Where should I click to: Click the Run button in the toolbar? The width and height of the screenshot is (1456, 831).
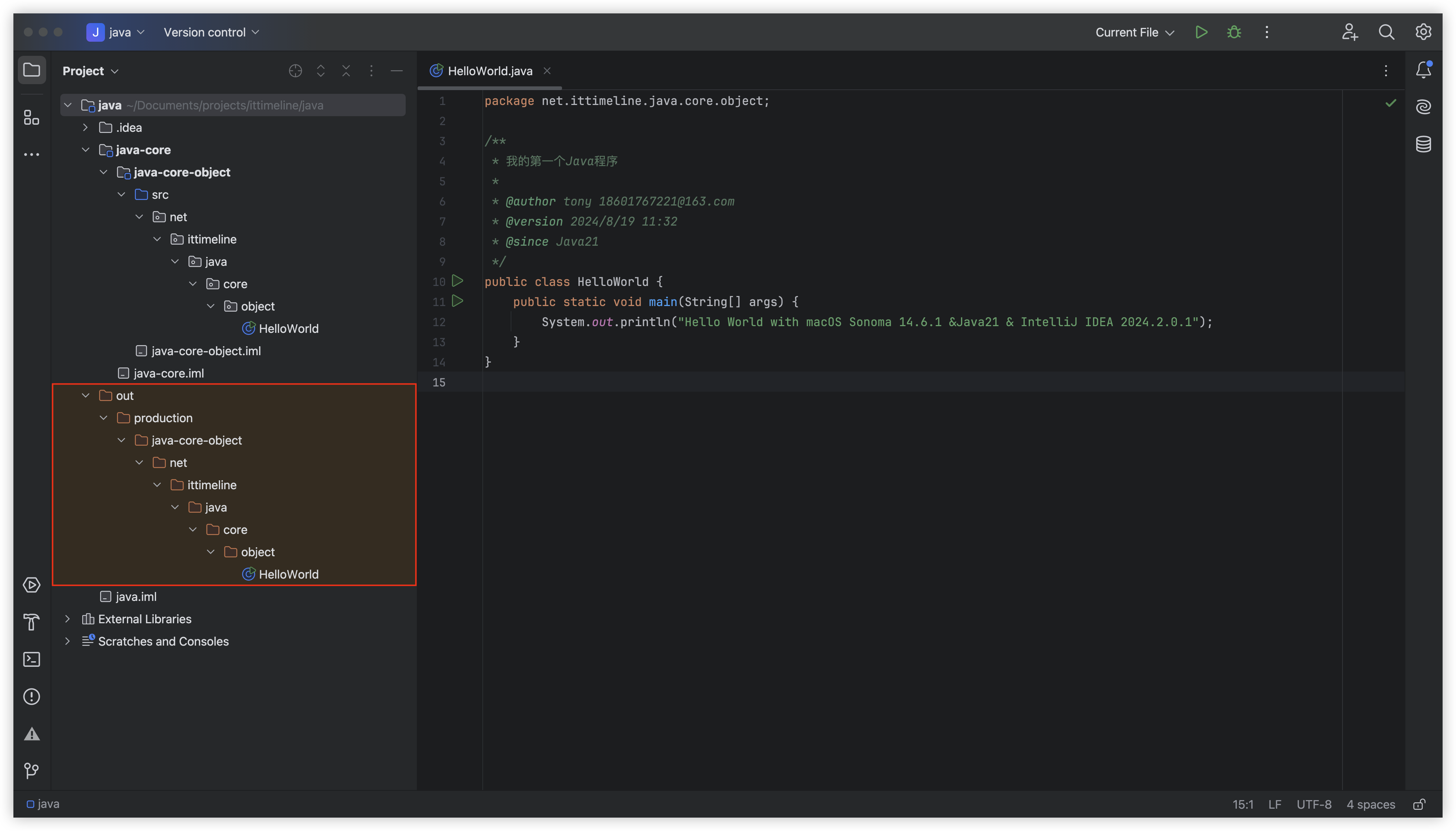pyautogui.click(x=1201, y=32)
